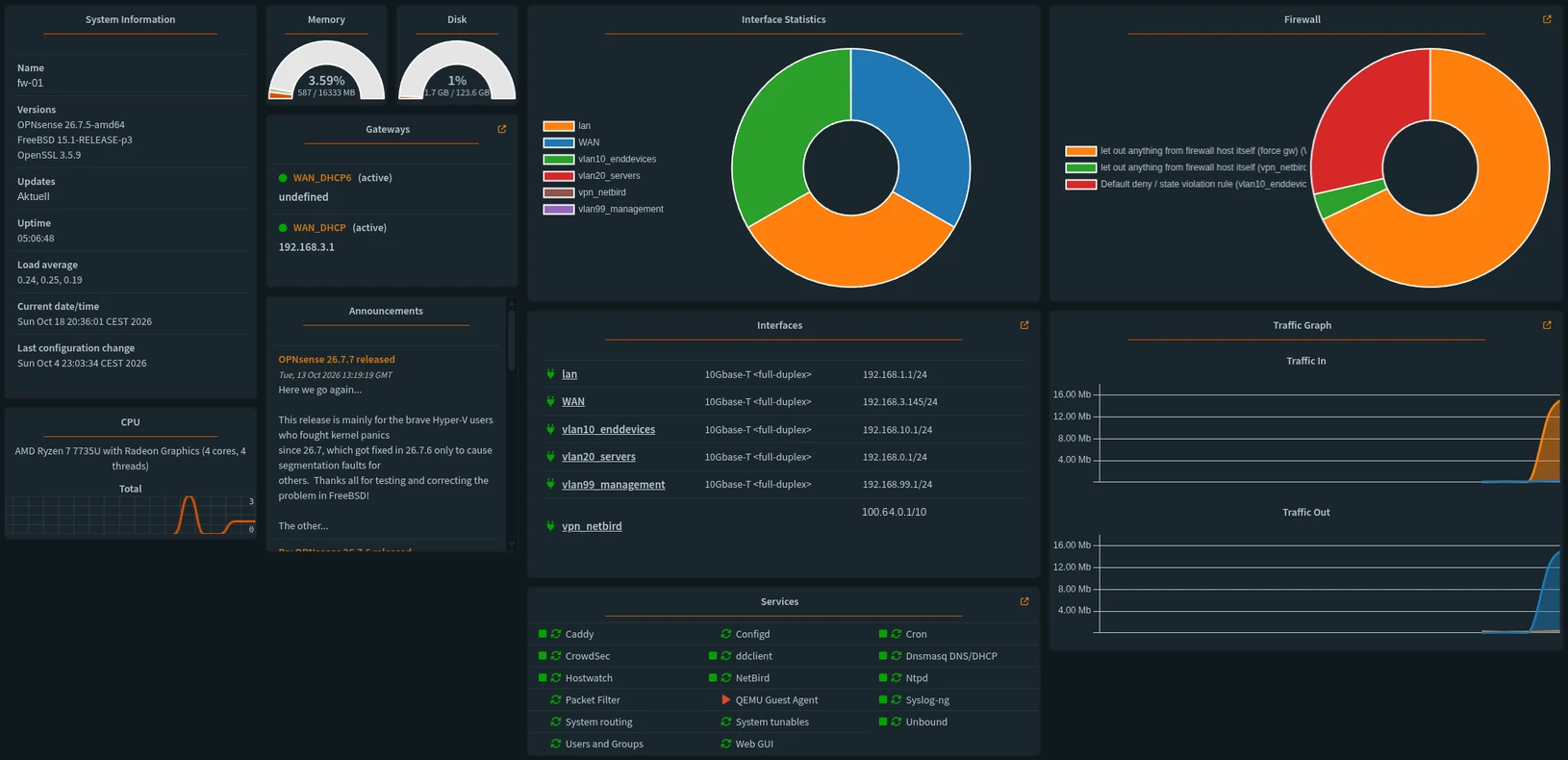This screenshot has height=760, width=1568.
Task: Restart the Configd service
Action: [726, 634]
